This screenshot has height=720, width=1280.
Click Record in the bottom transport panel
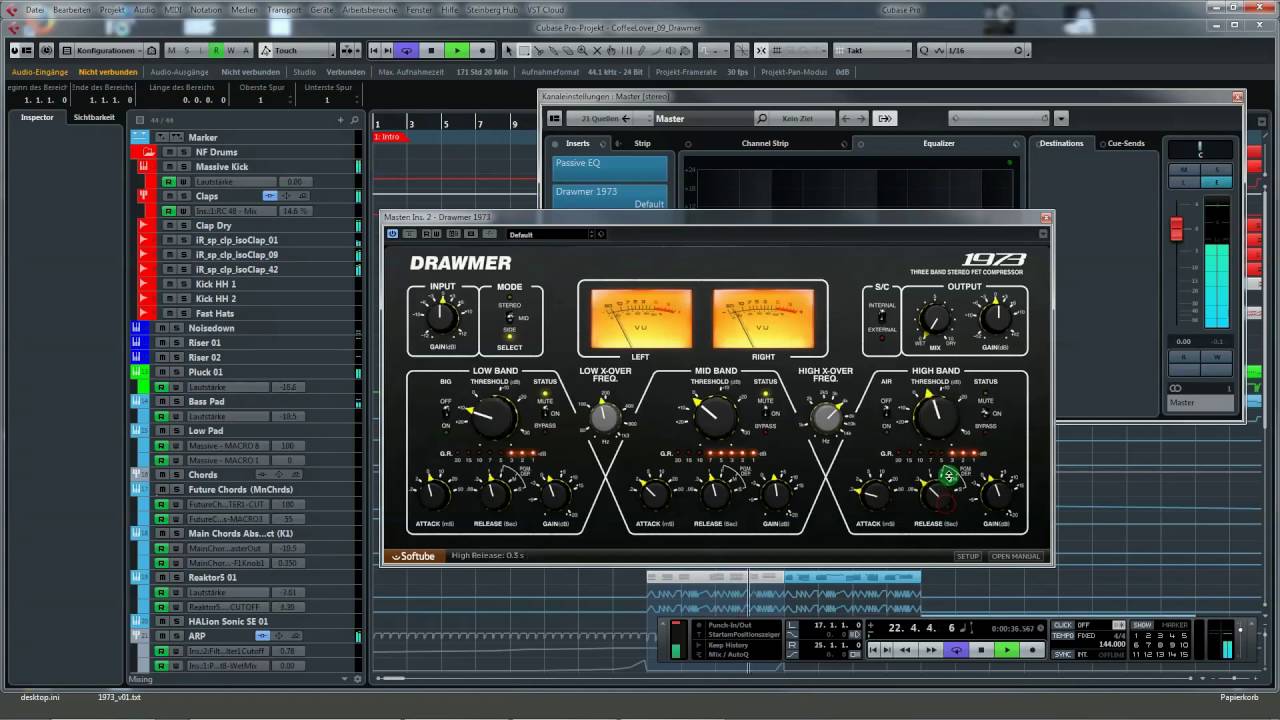click(x=1032, y=650)
